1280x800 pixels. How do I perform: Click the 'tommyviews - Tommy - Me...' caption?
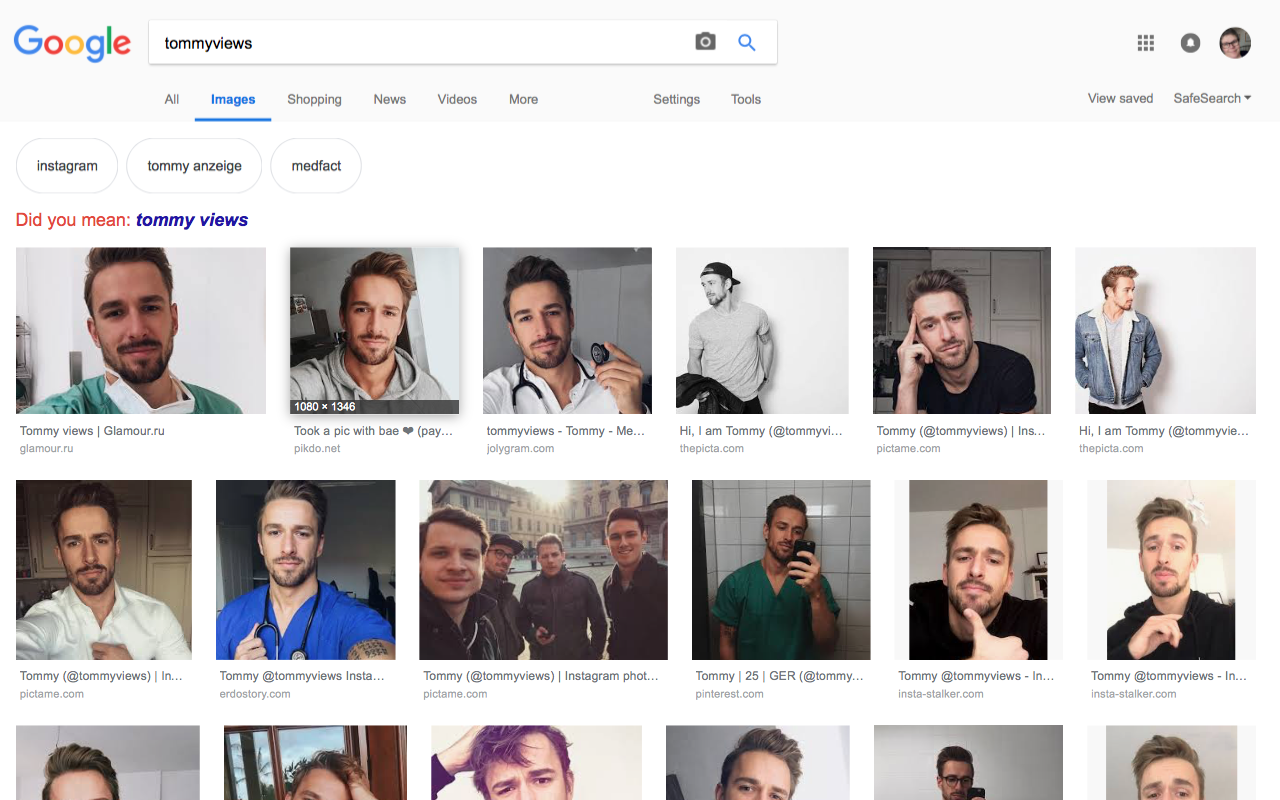point(566,431)
